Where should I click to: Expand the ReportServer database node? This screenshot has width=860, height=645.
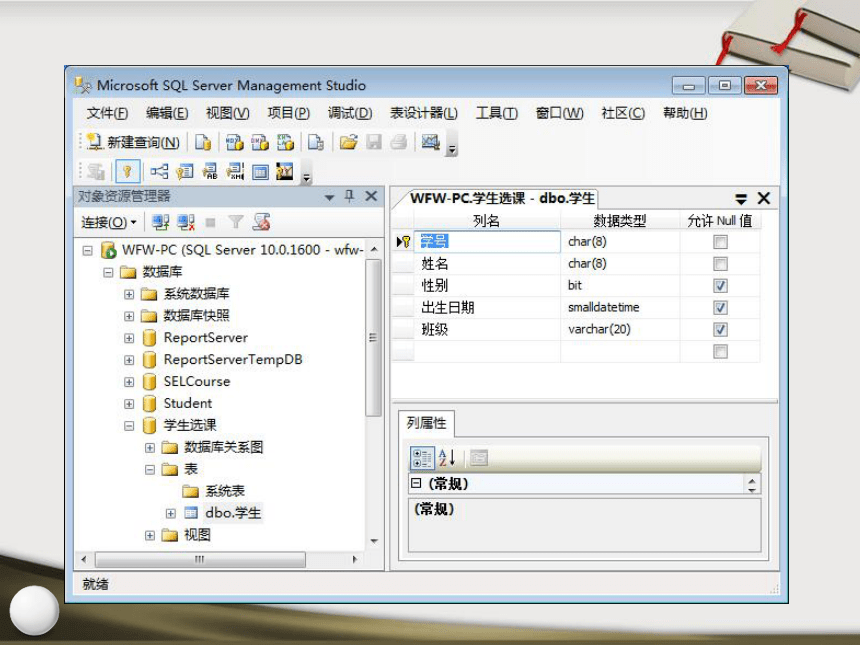pyautogui.click(x=129, y=338)
